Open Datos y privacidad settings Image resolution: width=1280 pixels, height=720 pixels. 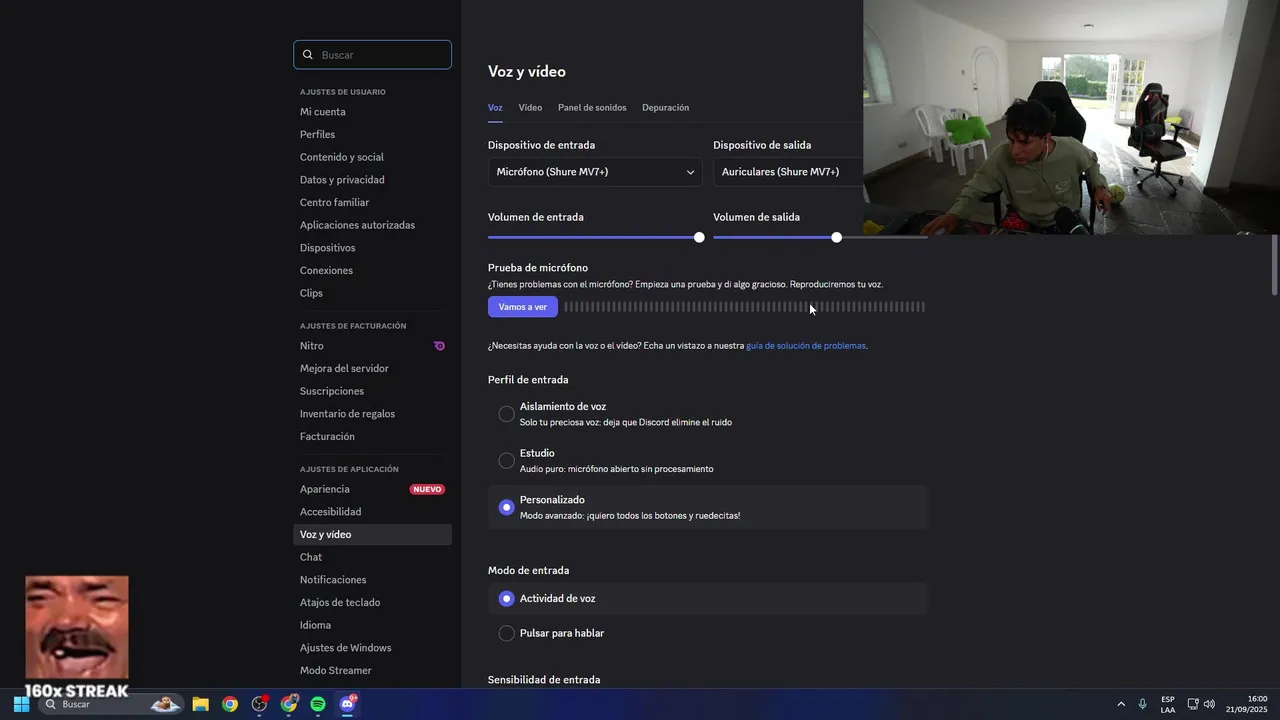(x=372, y=180)
